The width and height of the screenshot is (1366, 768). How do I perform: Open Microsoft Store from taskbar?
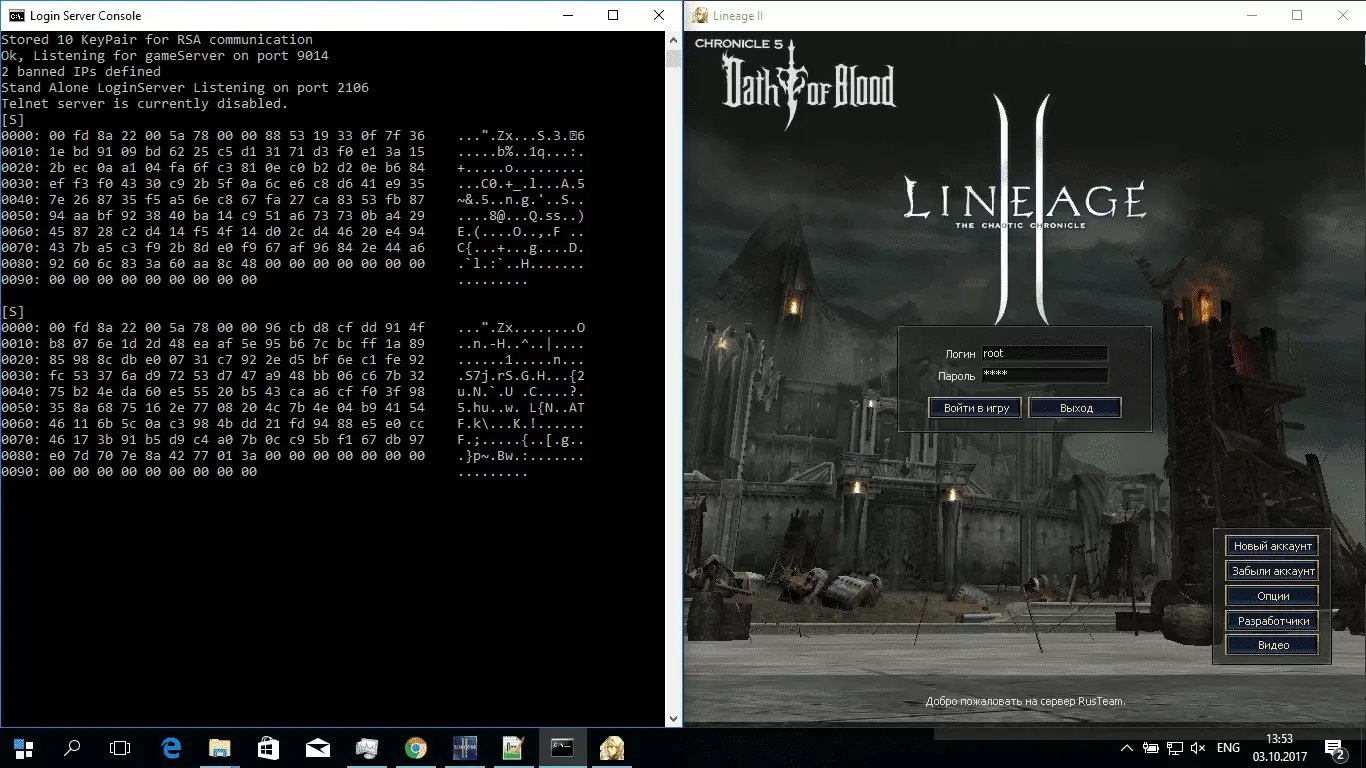point(269,747)
